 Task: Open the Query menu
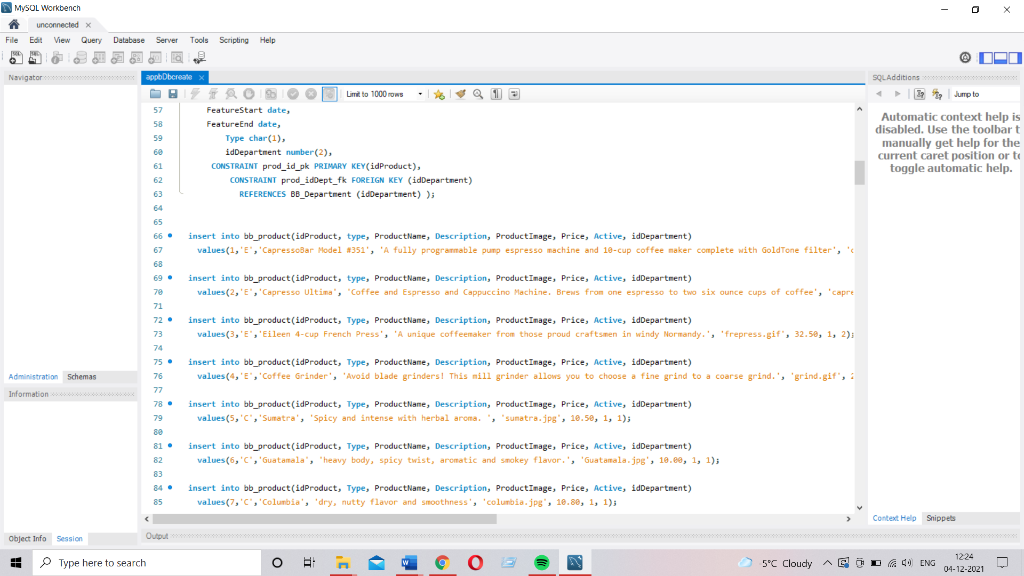[91, 40]
